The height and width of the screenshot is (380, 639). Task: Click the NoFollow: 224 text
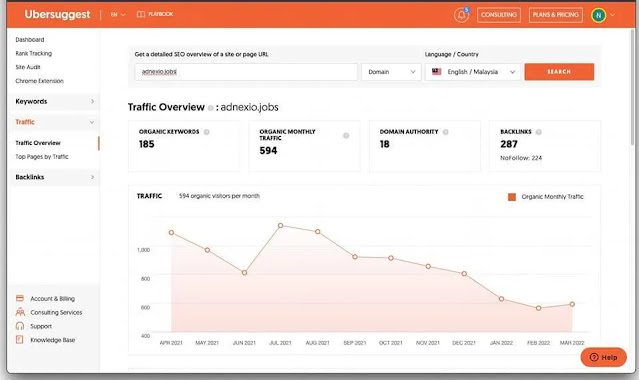pos(521,158)
